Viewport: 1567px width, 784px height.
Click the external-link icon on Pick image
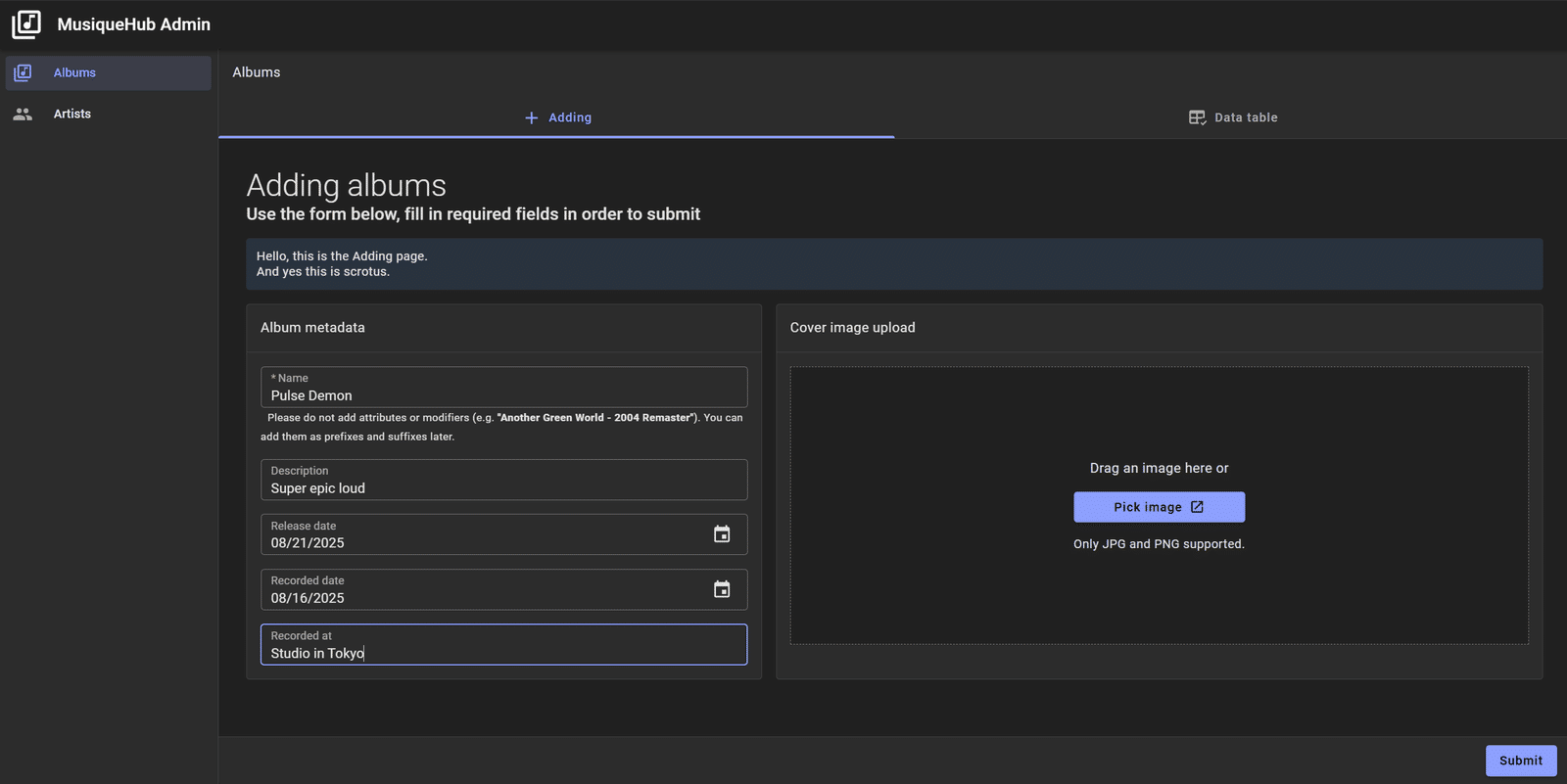point(1197,507)
